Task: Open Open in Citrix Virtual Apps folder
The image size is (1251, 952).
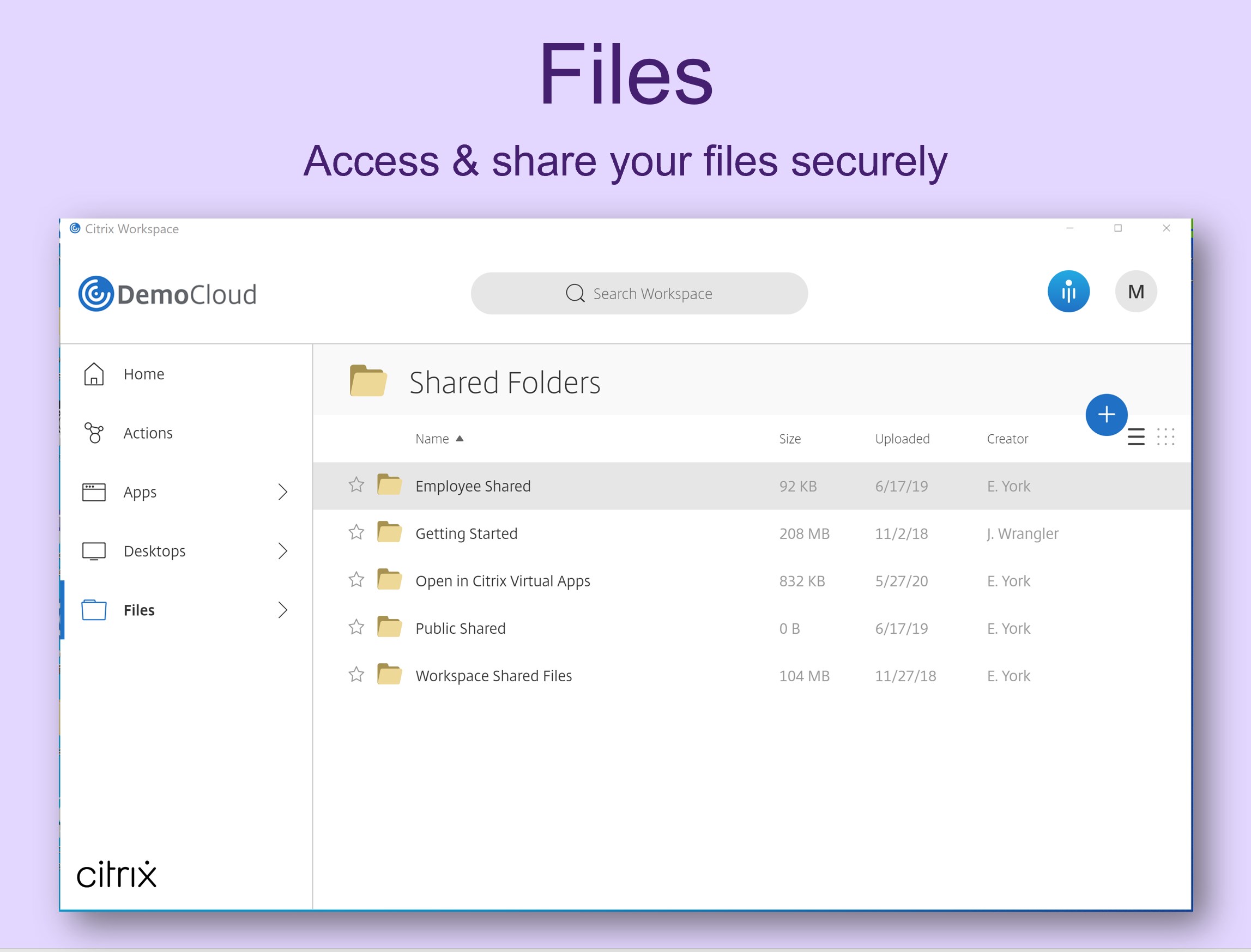Action: pos(502,581)
